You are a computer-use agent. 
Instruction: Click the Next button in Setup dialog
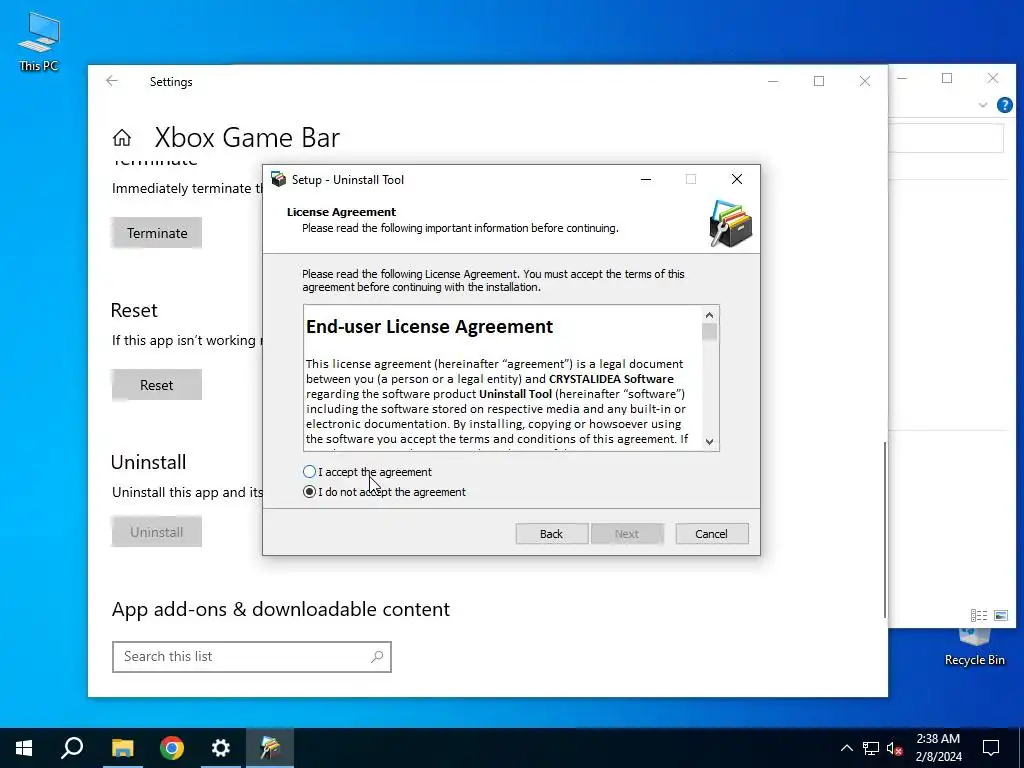[627, 534]
